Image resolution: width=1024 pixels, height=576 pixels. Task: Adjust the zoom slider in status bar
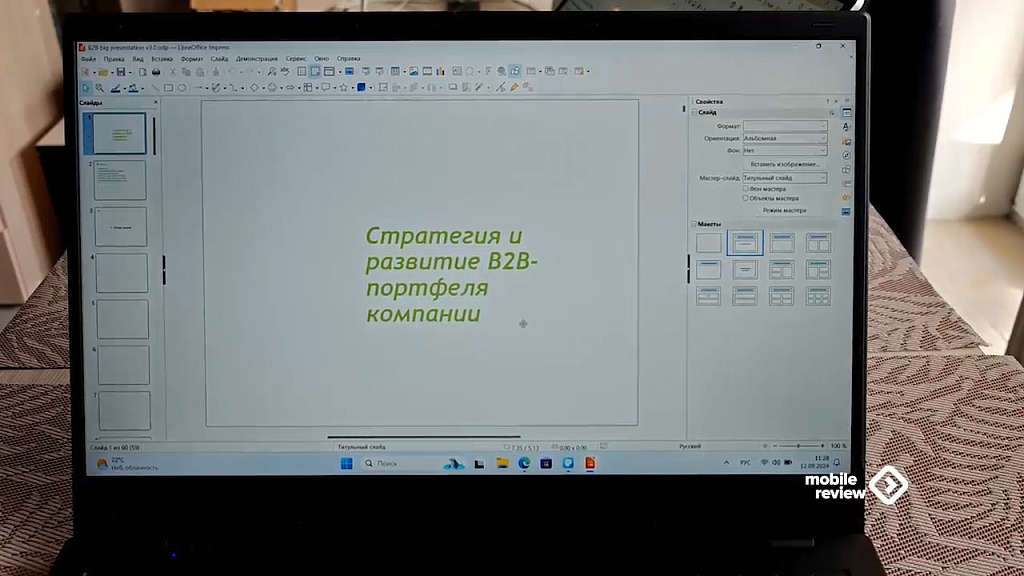click(798, 445)
